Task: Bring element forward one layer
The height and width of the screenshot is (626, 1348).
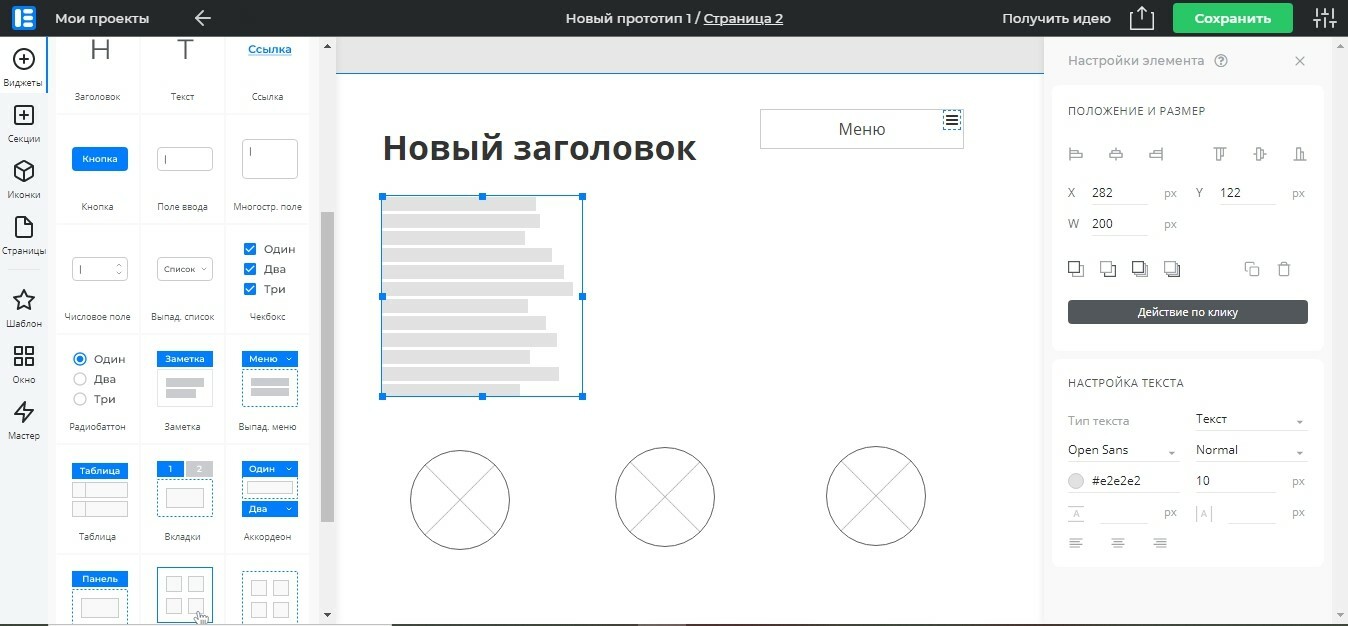Action: pyautogui.click(x=1076, y=268)
